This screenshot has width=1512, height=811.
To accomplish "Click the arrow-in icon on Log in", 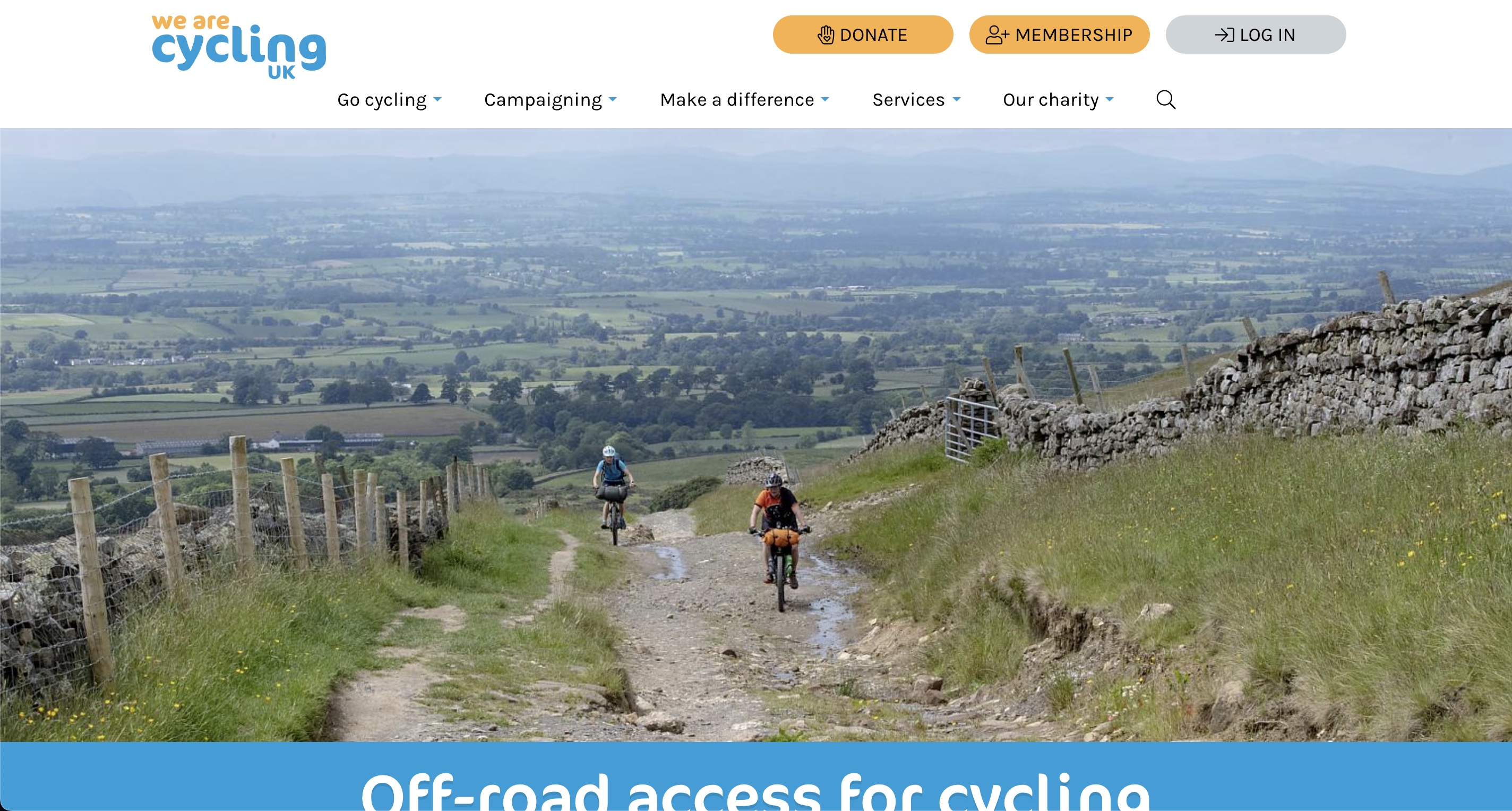I will tap(1224, 35).
